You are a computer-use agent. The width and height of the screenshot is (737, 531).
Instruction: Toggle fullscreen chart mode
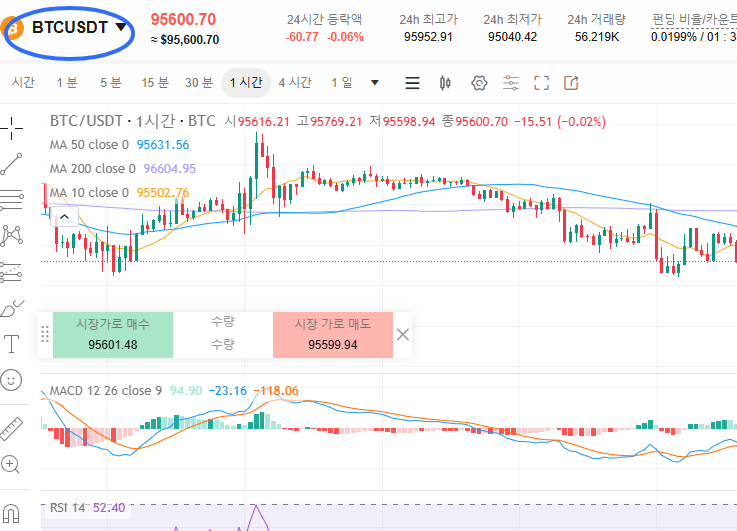tap(541, 83)
